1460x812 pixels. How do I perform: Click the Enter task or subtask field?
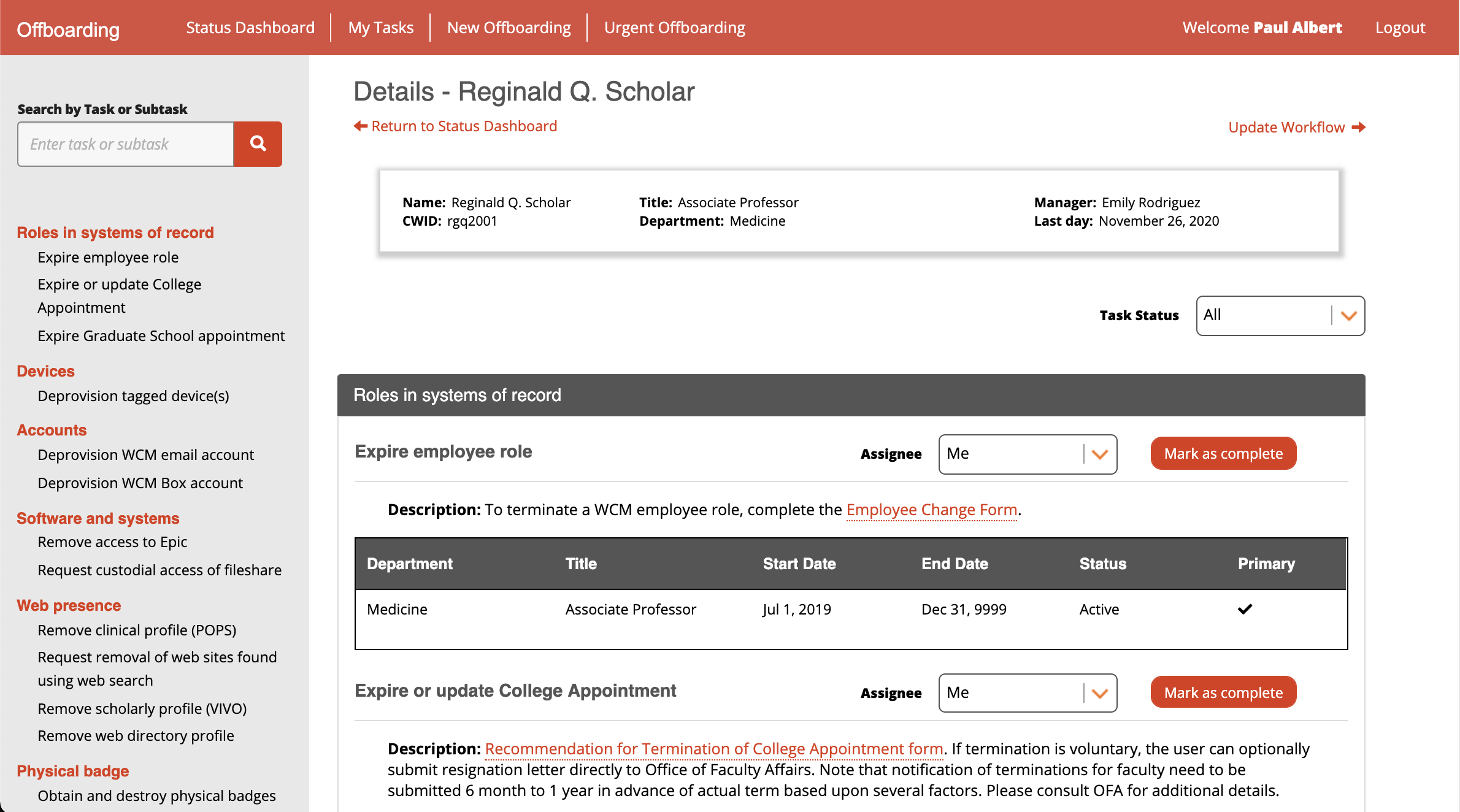tap(126, 144)
